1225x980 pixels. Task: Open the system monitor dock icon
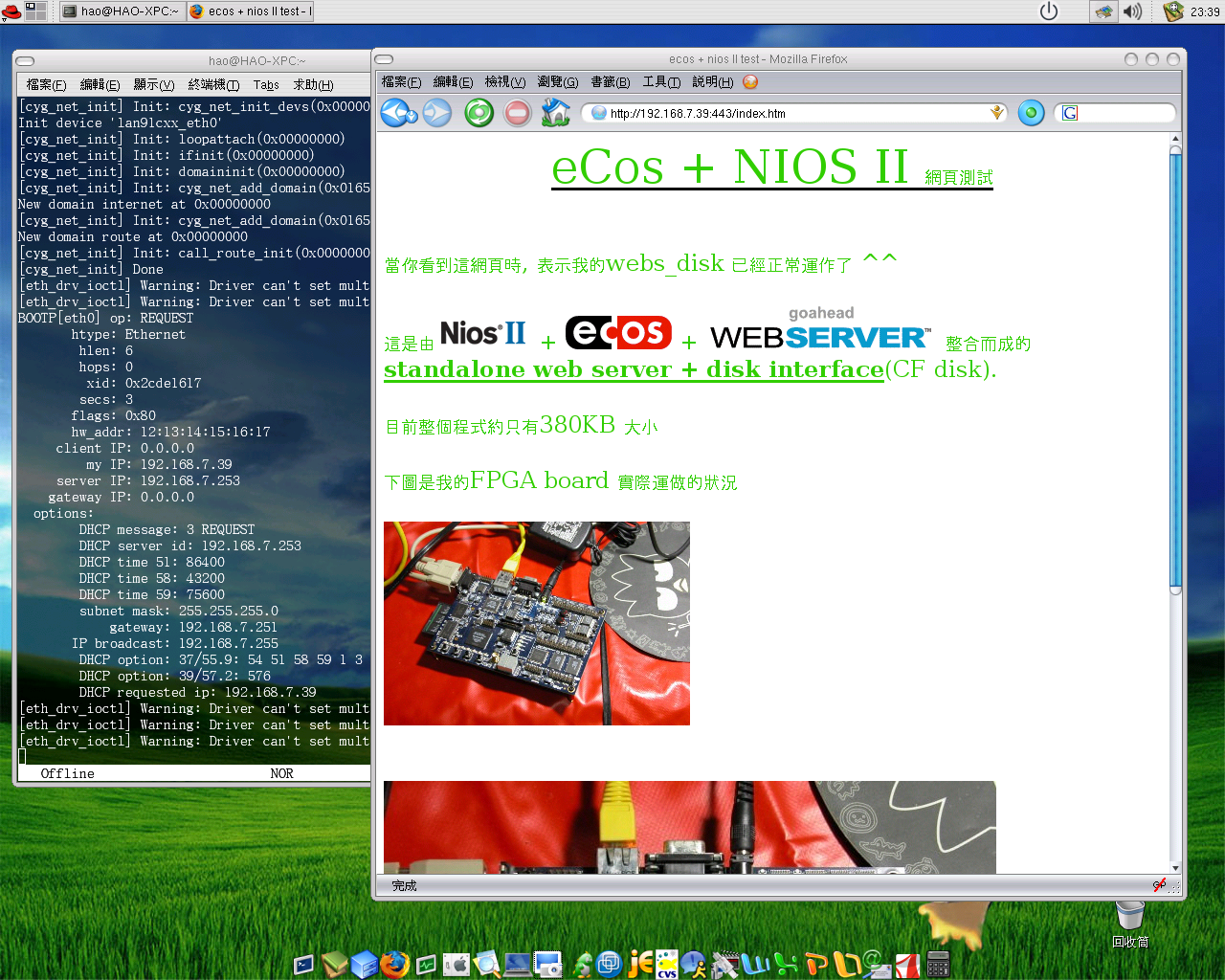tap(426, 965)
